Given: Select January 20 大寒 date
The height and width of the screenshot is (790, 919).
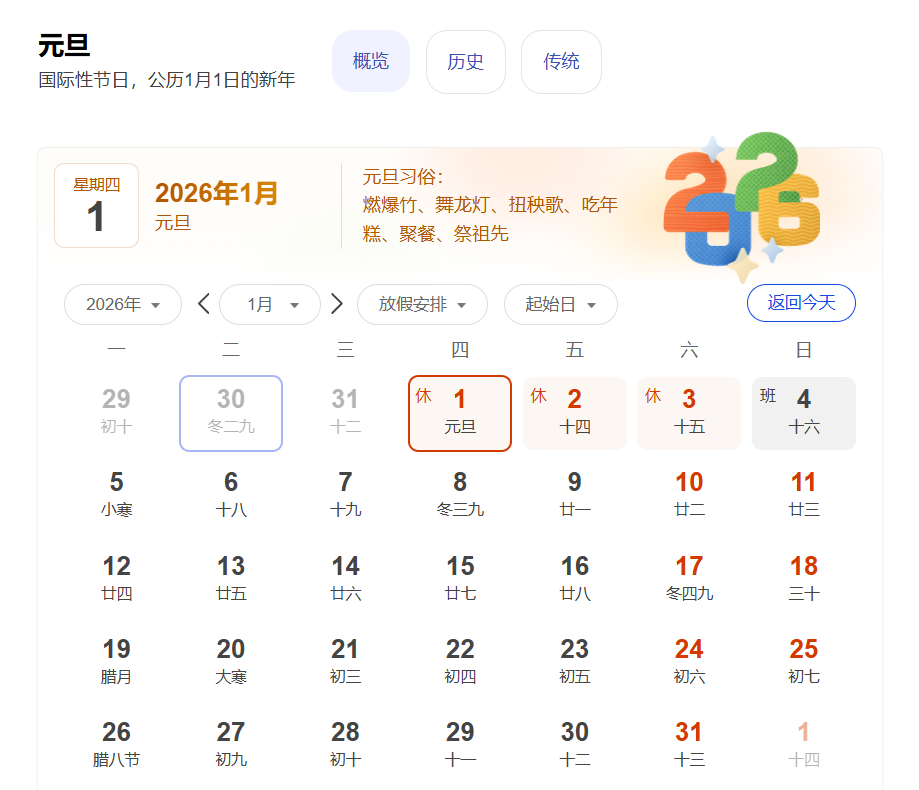Looking at the screenshot, I should (x=231, y=661).
